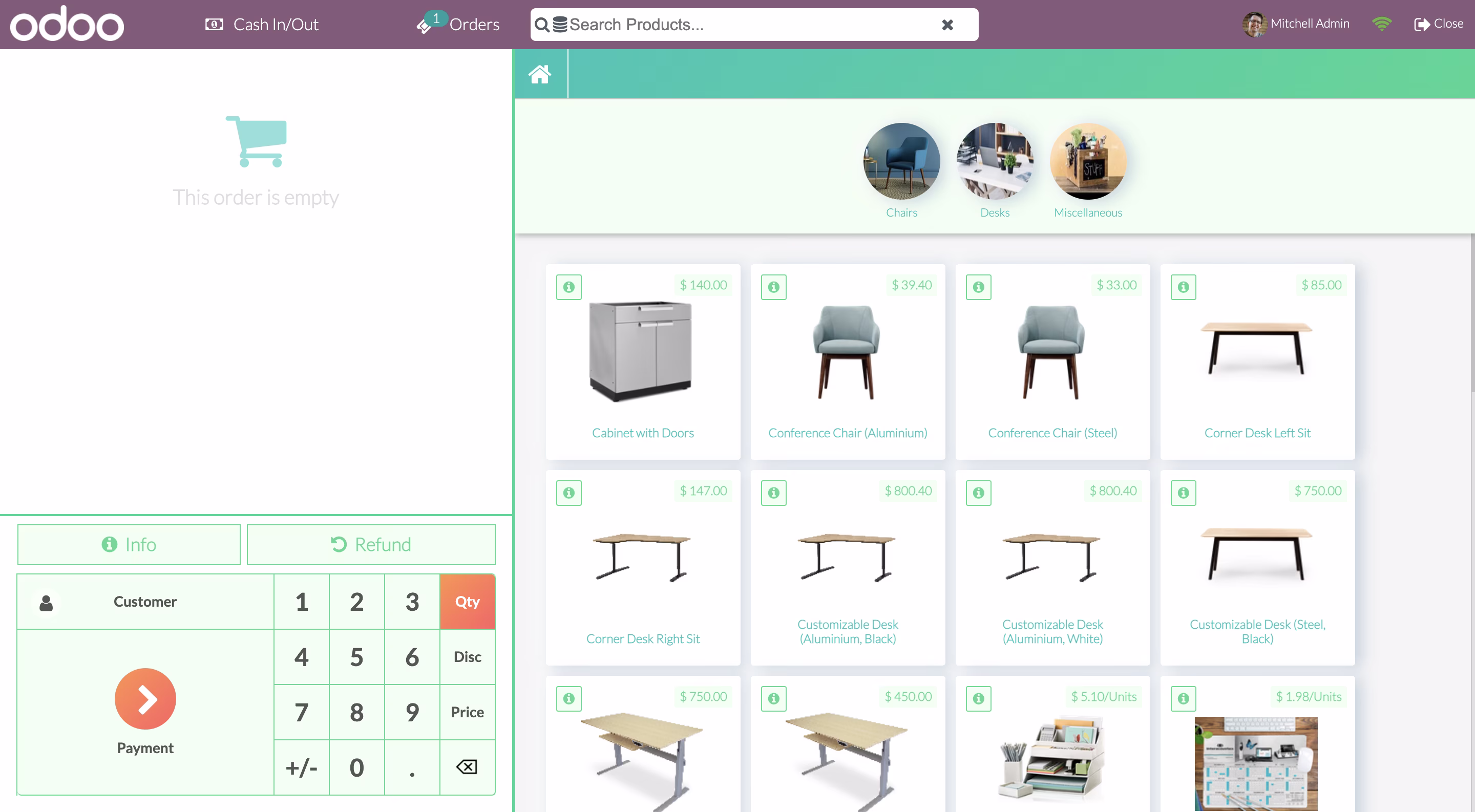The image size is (1475, 812).
Task: Add Cabinet with Doors to order
Action: (x=643, y=361)
